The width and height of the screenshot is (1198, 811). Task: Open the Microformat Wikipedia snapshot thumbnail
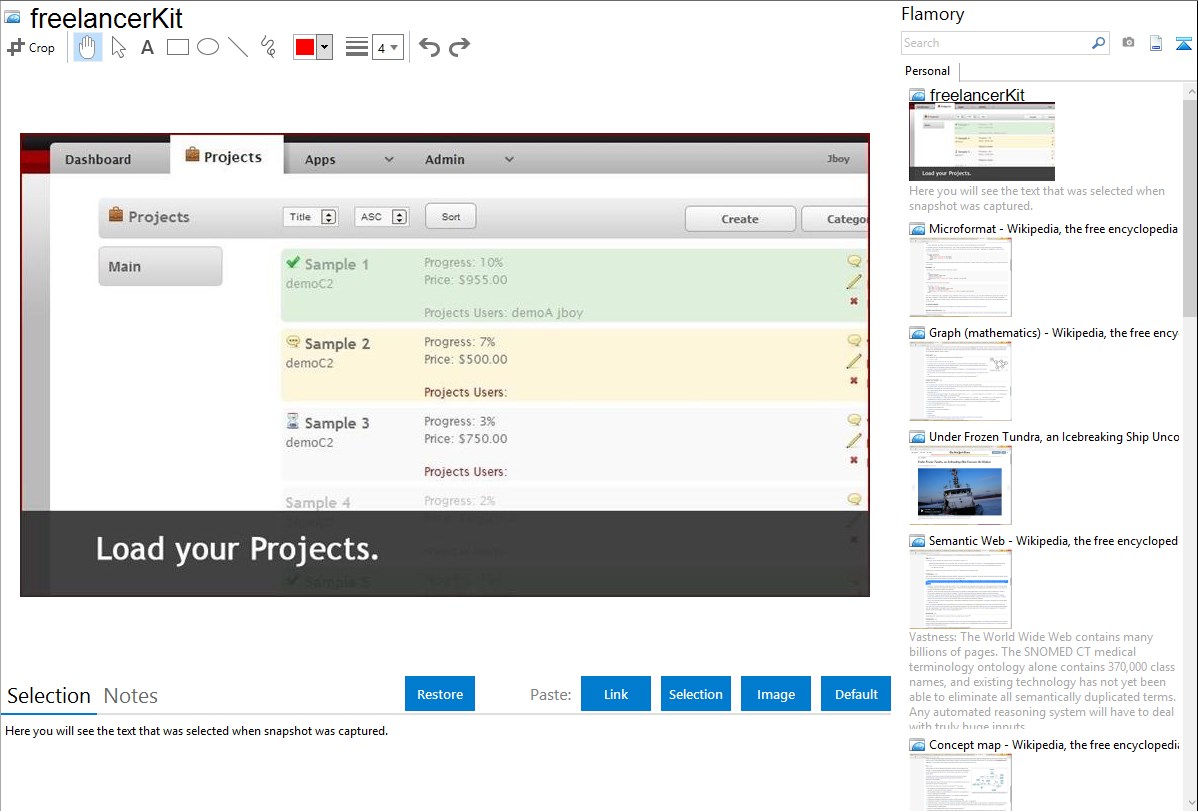(960, 277)
